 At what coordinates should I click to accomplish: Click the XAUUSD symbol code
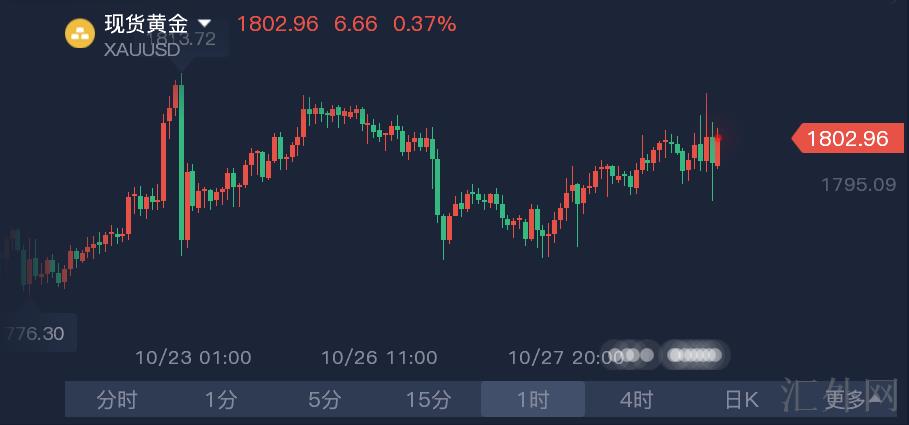click(140, 48)
